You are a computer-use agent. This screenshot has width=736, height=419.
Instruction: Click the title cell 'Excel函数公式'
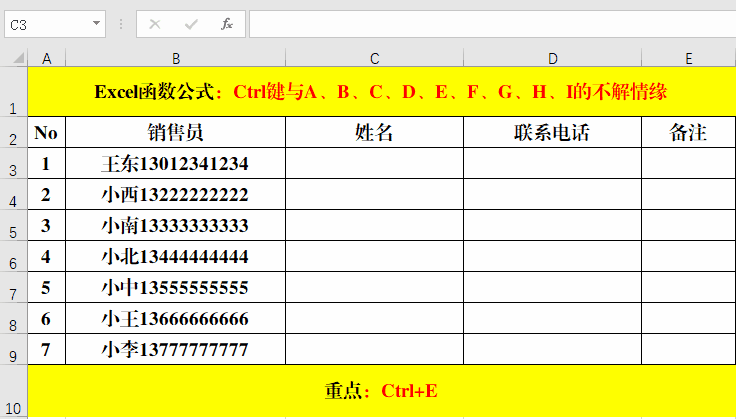pos(382,91)
